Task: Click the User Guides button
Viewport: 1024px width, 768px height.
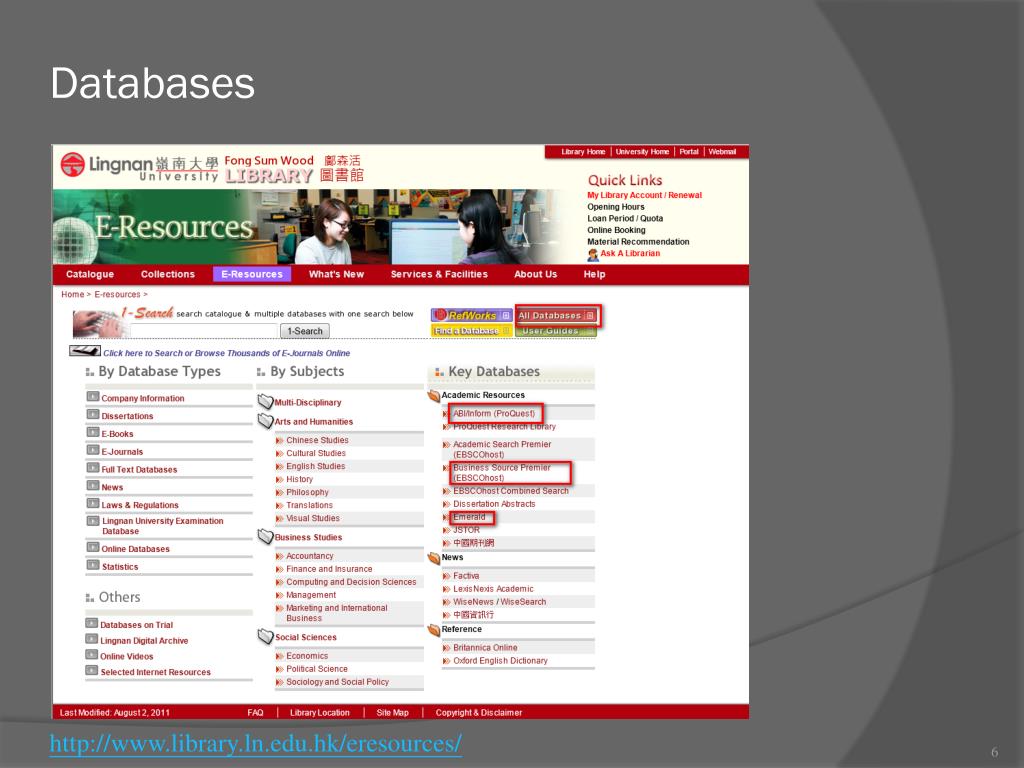Action: click(556, 330)
